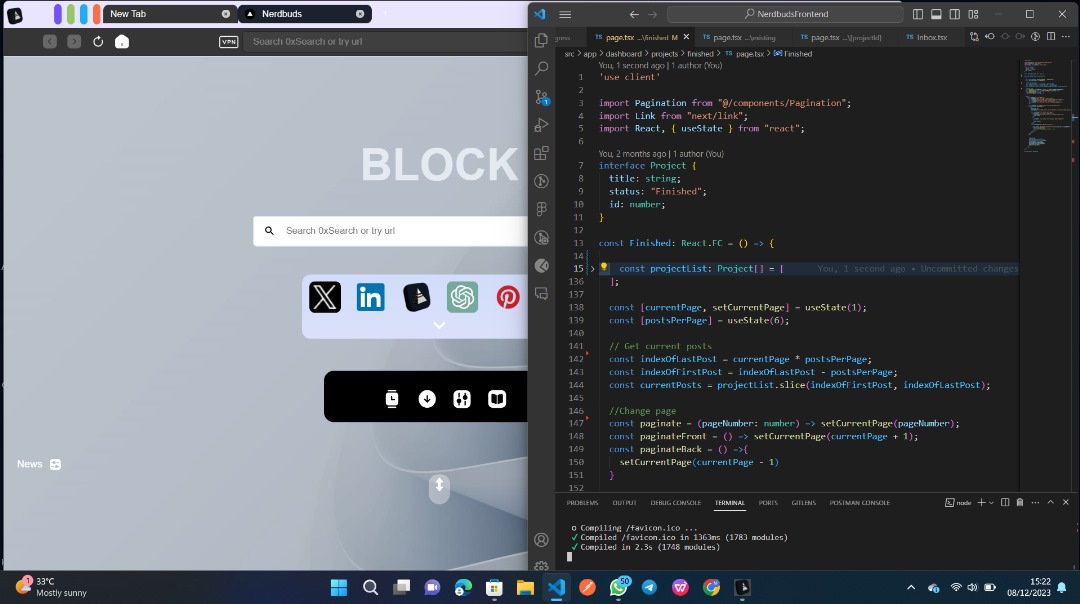This screenshot has width=1080, height=604.
Task: Open the Accounts icon in activity bar
Action: (541, 540)
